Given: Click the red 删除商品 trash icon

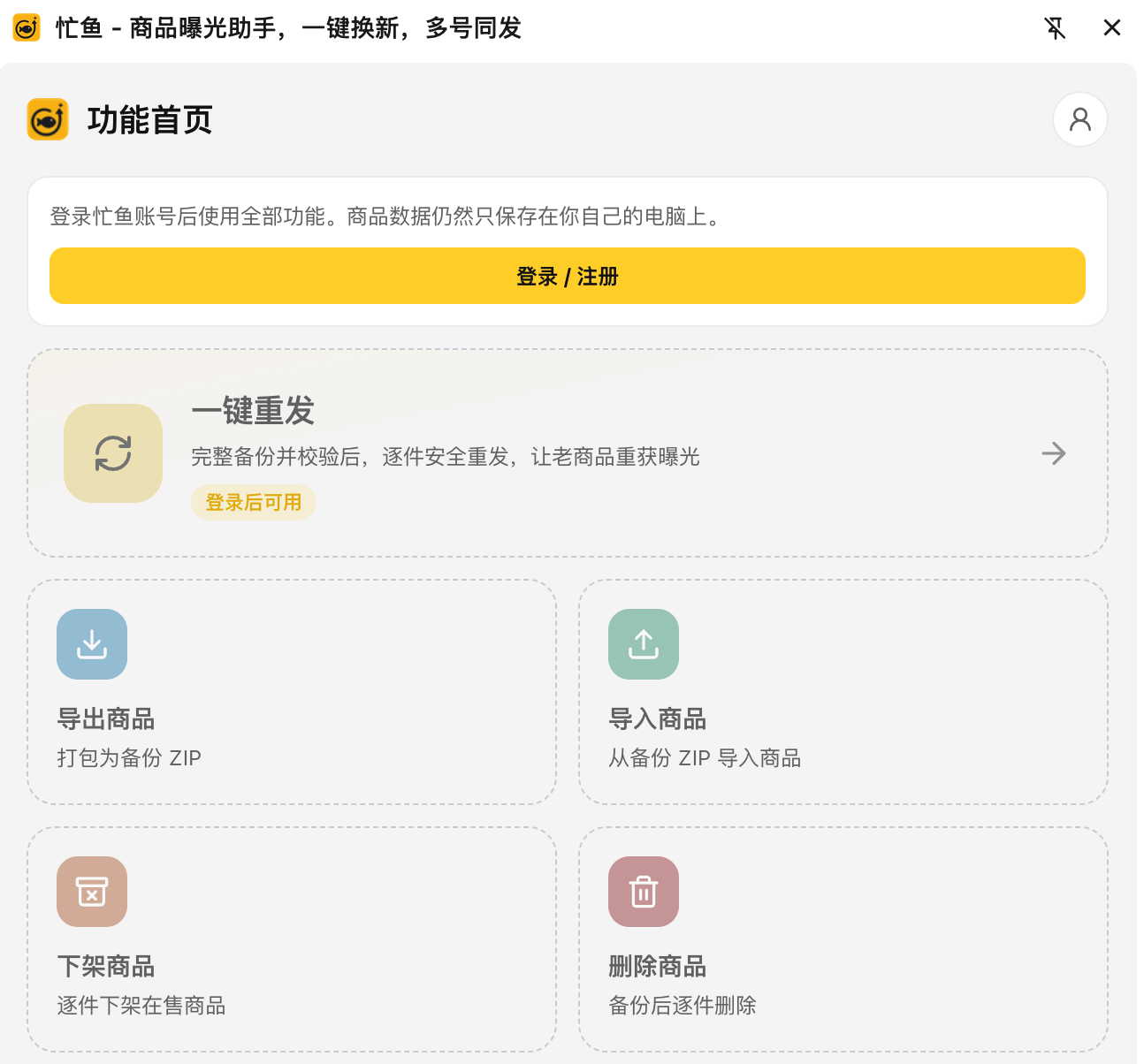Looking at the screenshot, I should pos(644,892).
